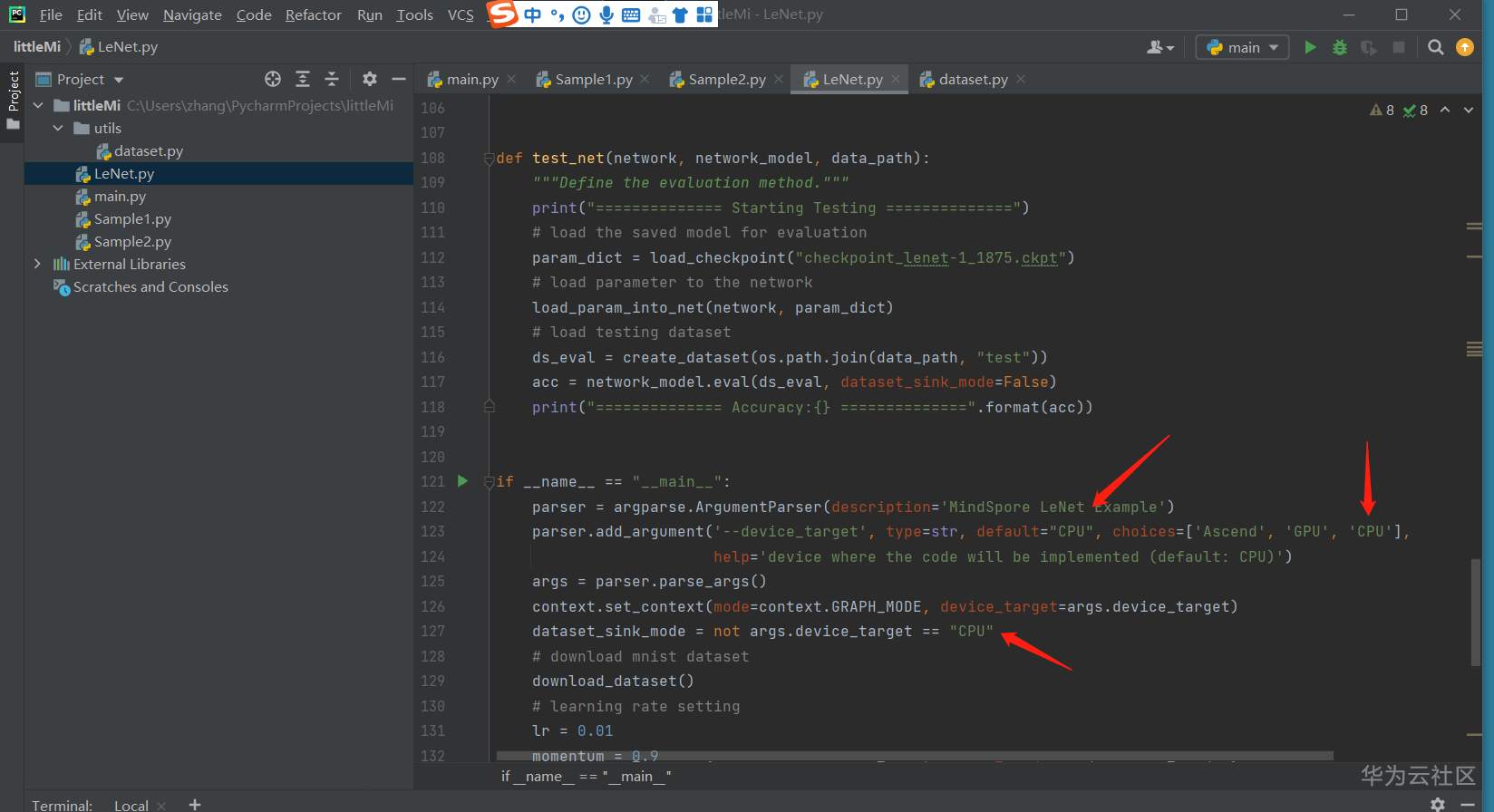Switch to the dataset.py editor tab

[972, 80]
